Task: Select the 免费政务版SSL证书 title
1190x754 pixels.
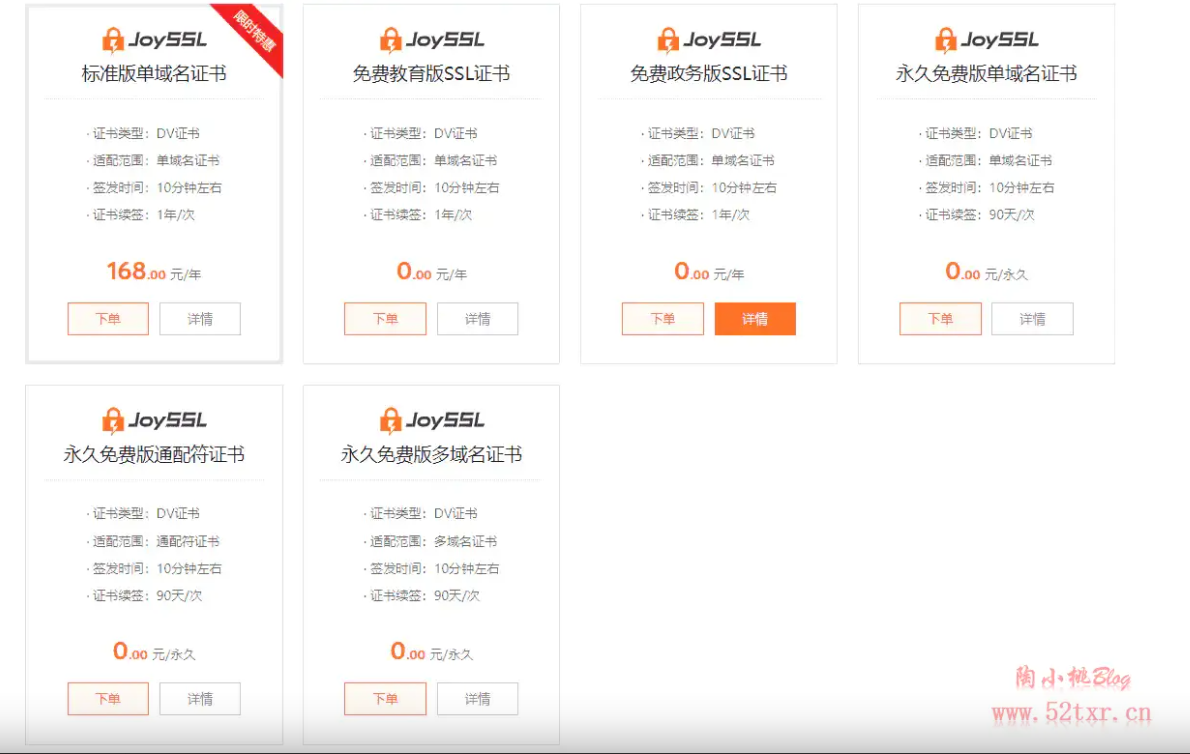Action: pos(709,74)
